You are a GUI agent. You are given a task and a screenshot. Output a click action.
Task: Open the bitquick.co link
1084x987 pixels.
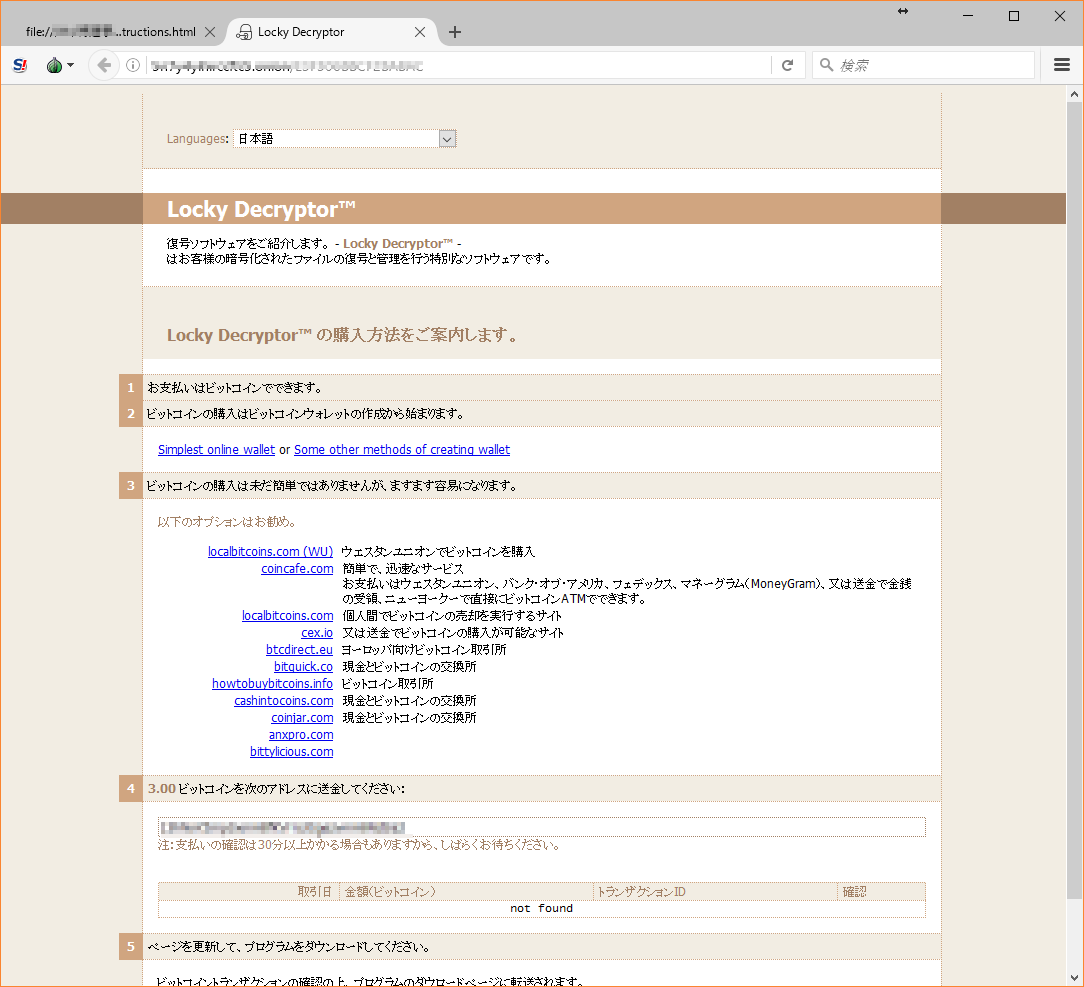pyautogui.click(x=303, y=666)
